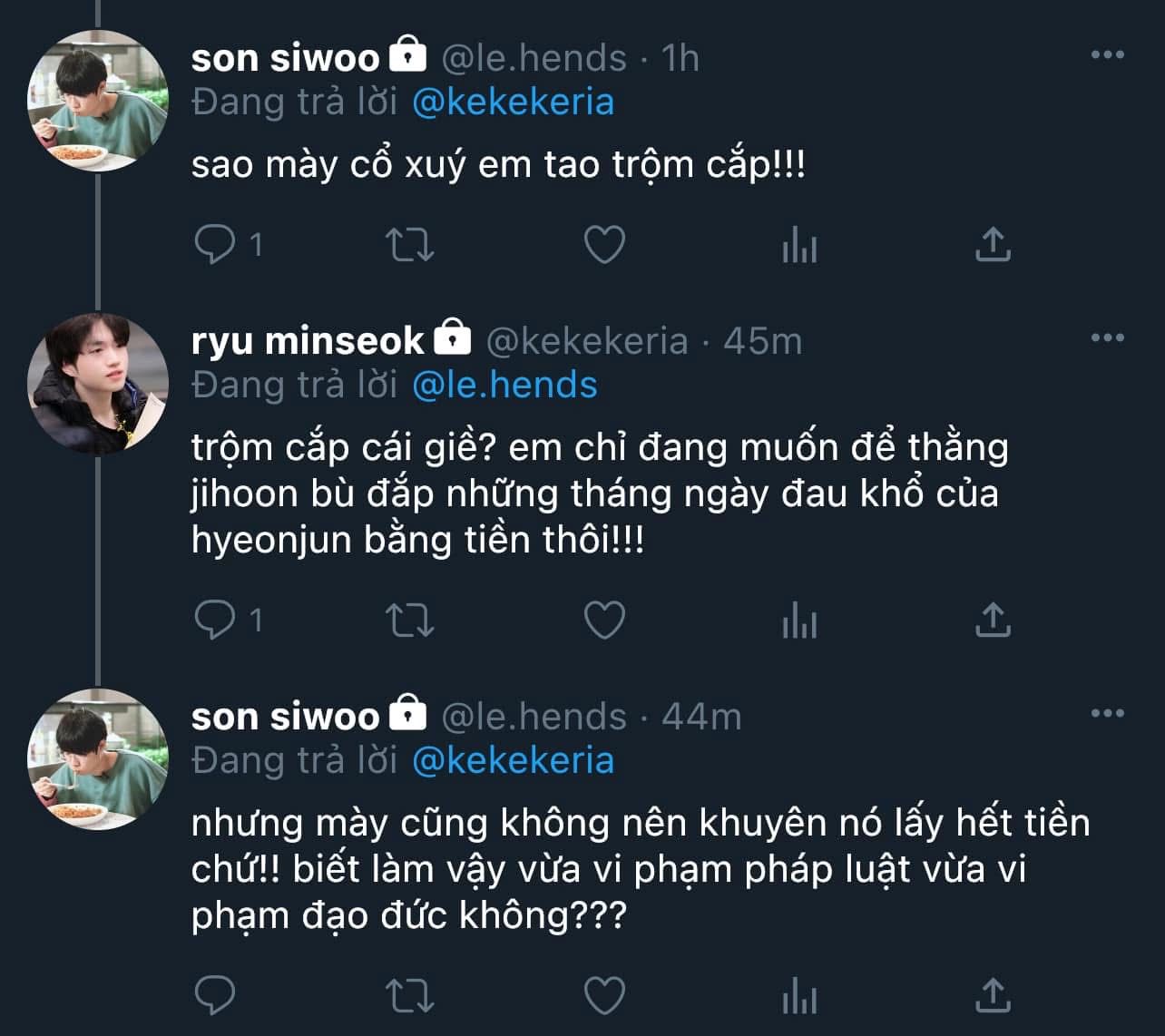Share ryu minseok's tweet
This screenshot has width=1165, height=1036.
(993, 620)
